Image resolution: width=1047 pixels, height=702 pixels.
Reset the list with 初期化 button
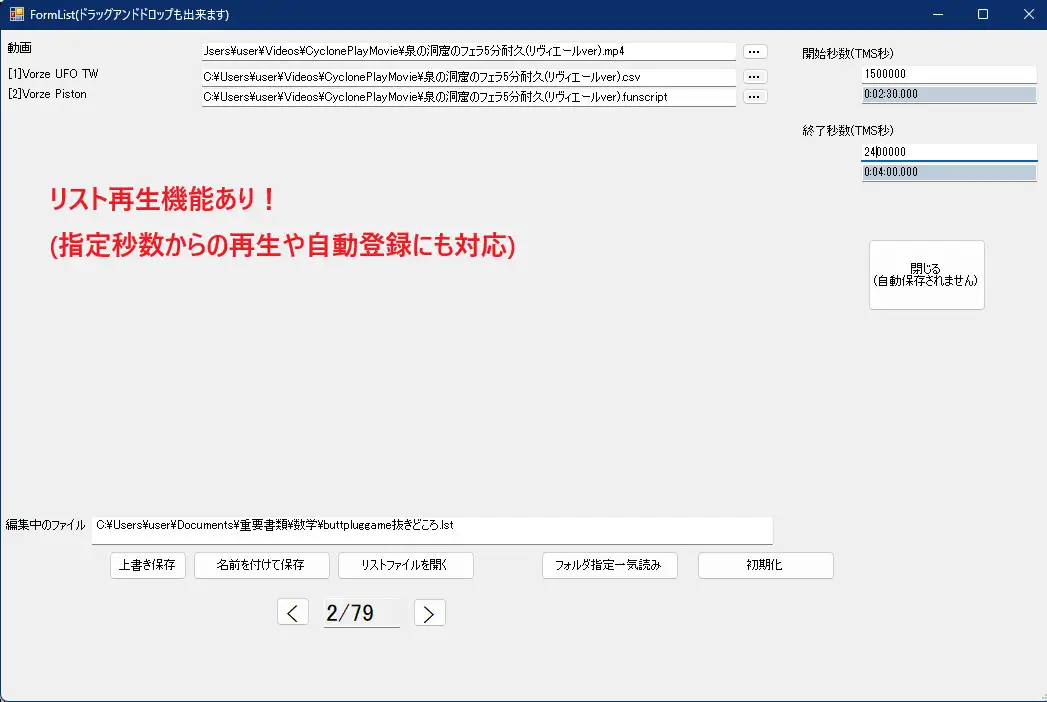tap(766, 565)
